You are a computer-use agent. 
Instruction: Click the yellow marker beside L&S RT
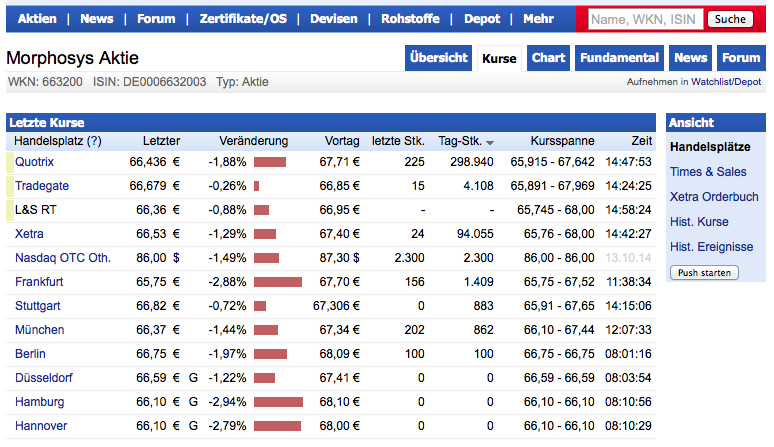(x=9, y=210)
